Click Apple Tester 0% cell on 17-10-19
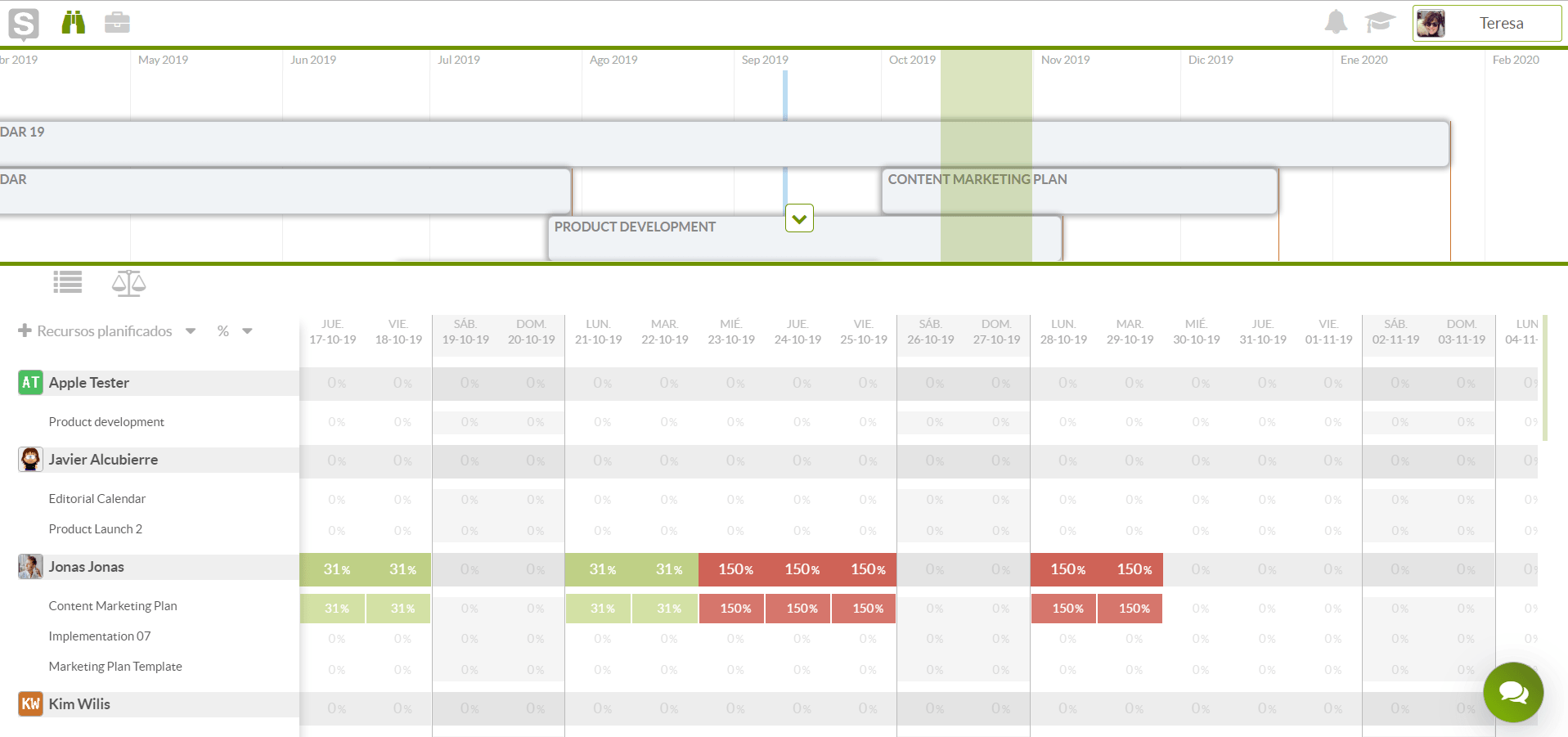 pos(333,383)
